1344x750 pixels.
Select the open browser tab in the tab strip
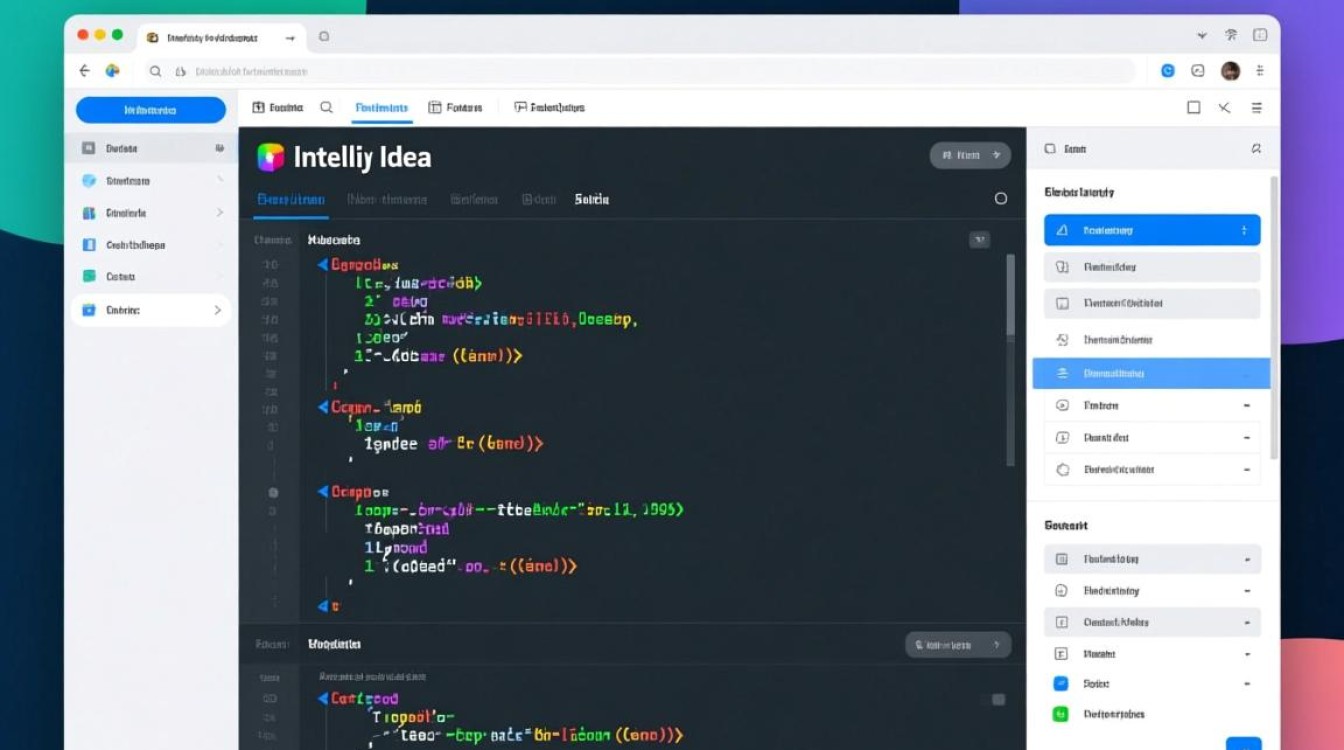click(x=221, y=37)
